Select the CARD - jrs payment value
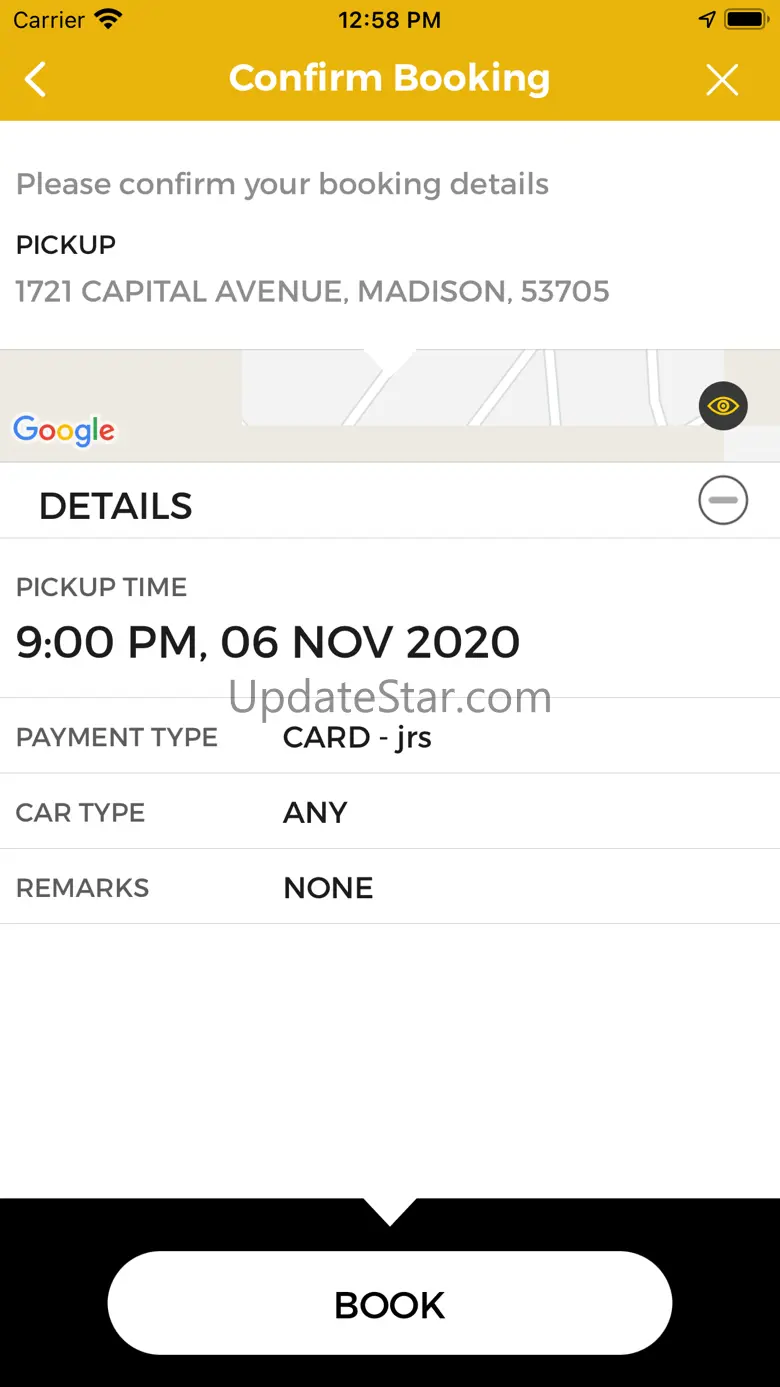780x1387 pixels. pos(357,737)
